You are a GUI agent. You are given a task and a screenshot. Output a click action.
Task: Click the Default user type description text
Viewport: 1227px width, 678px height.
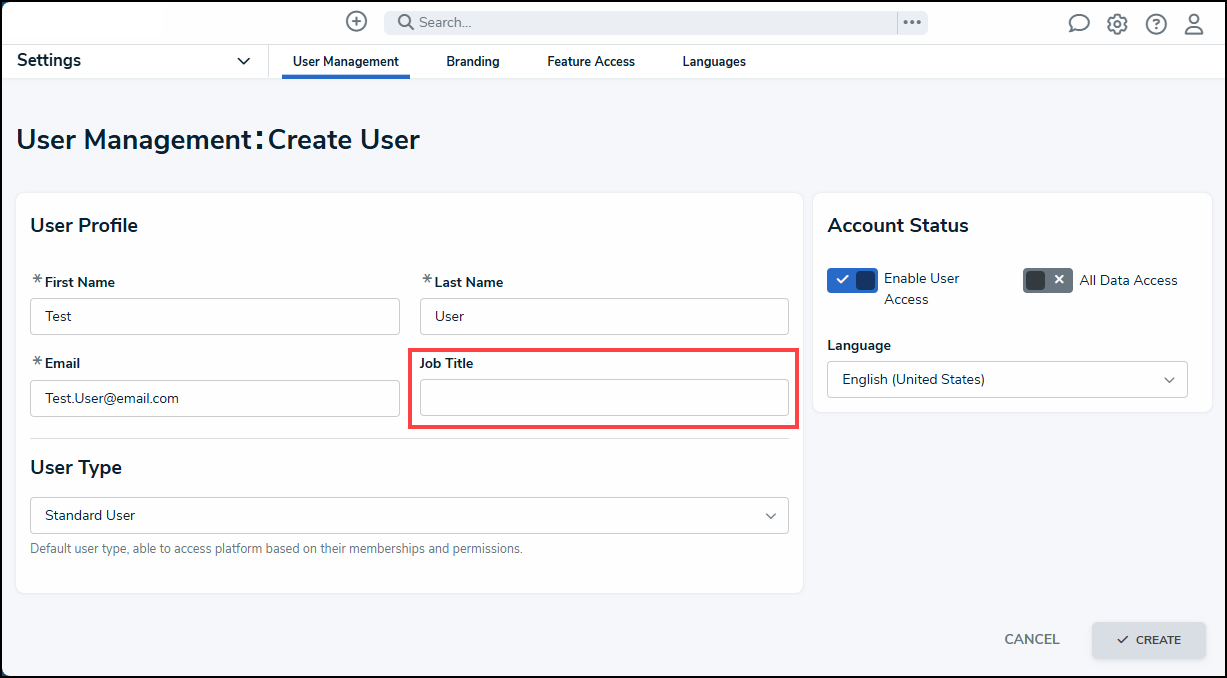pyautogui.click(x=276, y=549)
